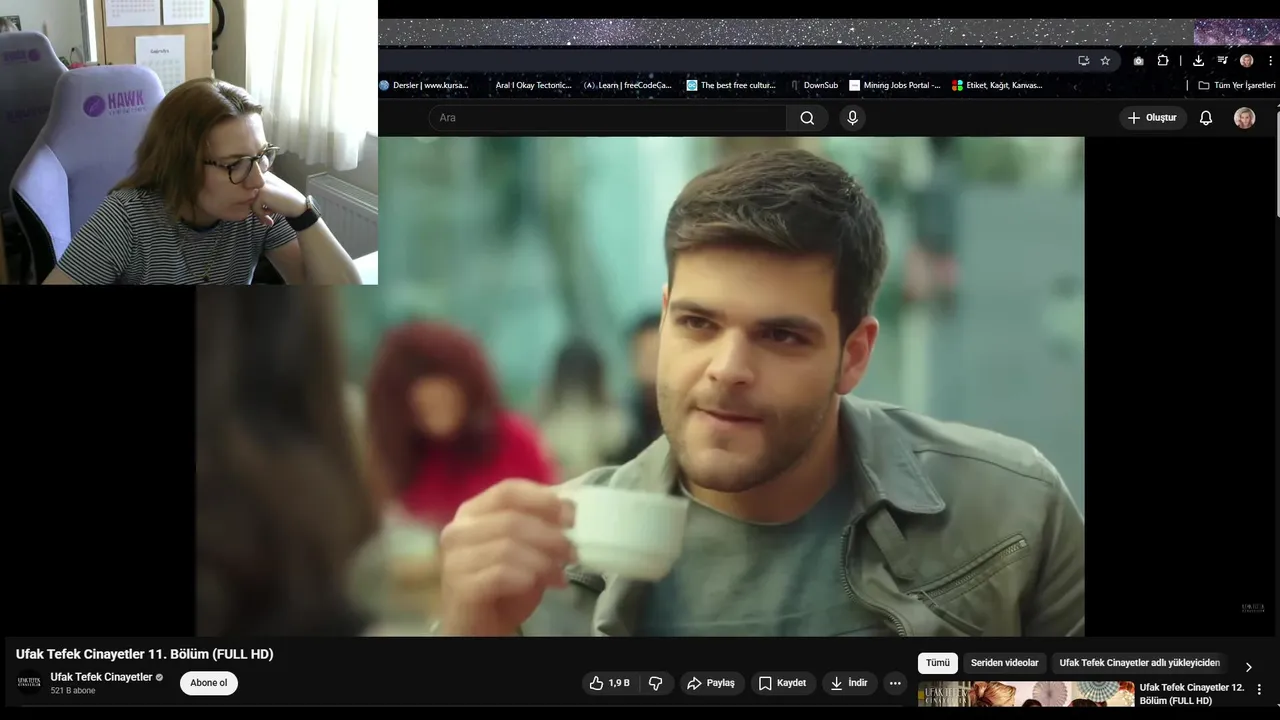Download the video with İndir
Viewport: 1280px width, 720px height.
(849, 683)
